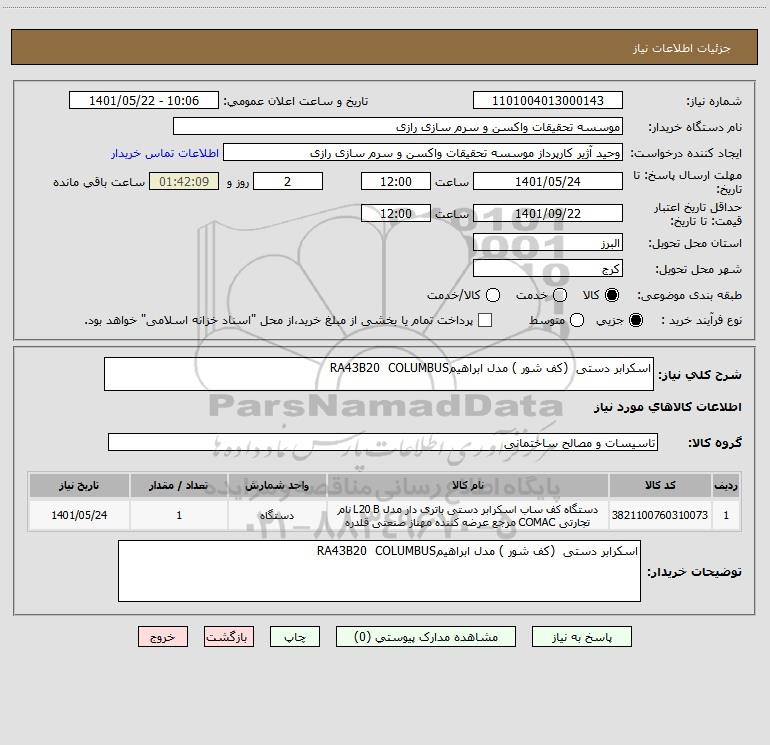
Task: Click the چاپ print button
Action: pyautogui.click(x=295, y=637)
